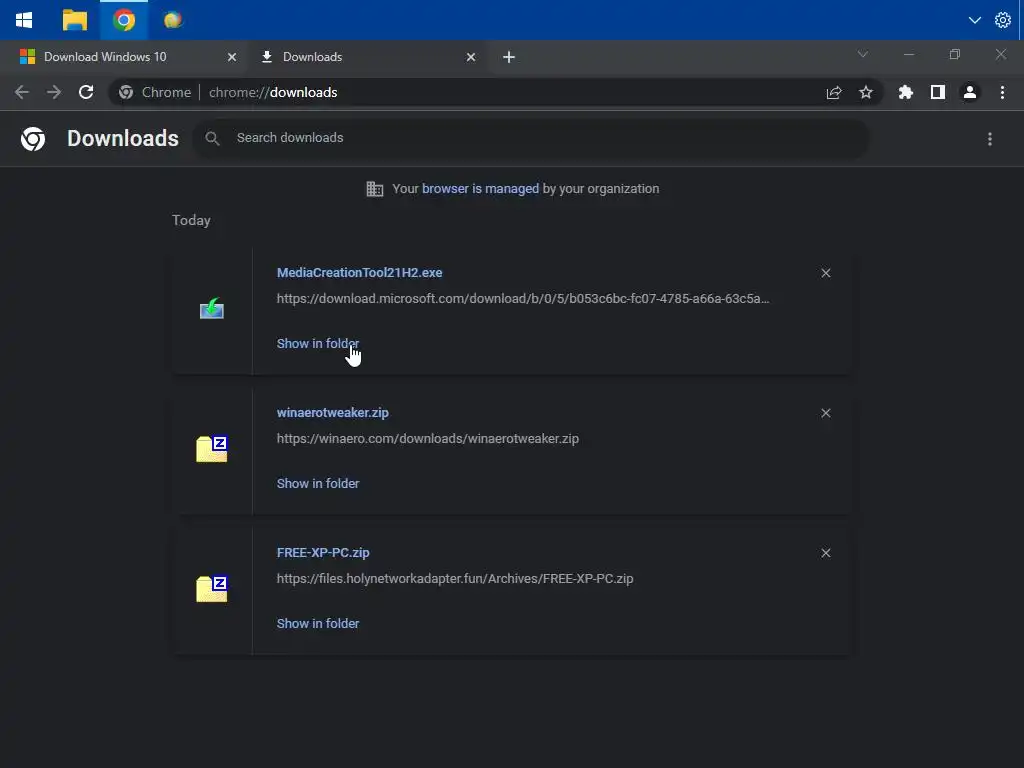This screenshot has height=768, width=1024.
Task: Remove FREE-XP-PC.zip from the list
Action: point(825,553)
